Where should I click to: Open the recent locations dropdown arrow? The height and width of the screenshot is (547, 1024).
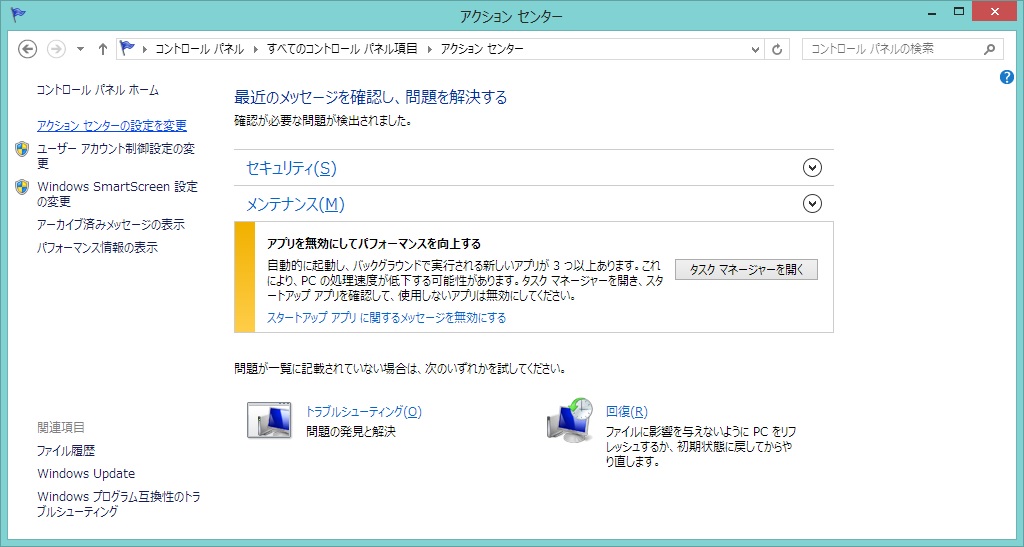tap(80, 49)
